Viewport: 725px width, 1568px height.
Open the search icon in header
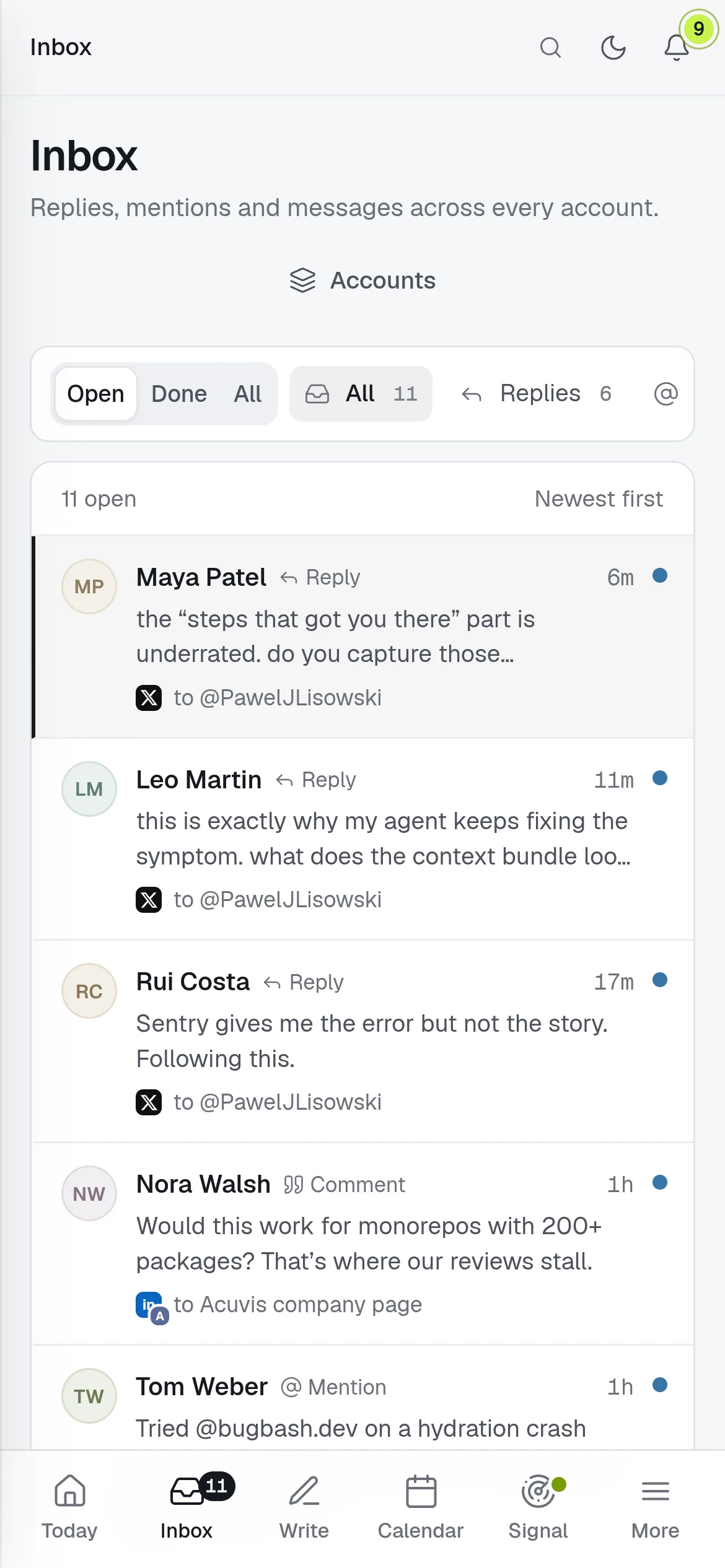click(x=550, y=48)
